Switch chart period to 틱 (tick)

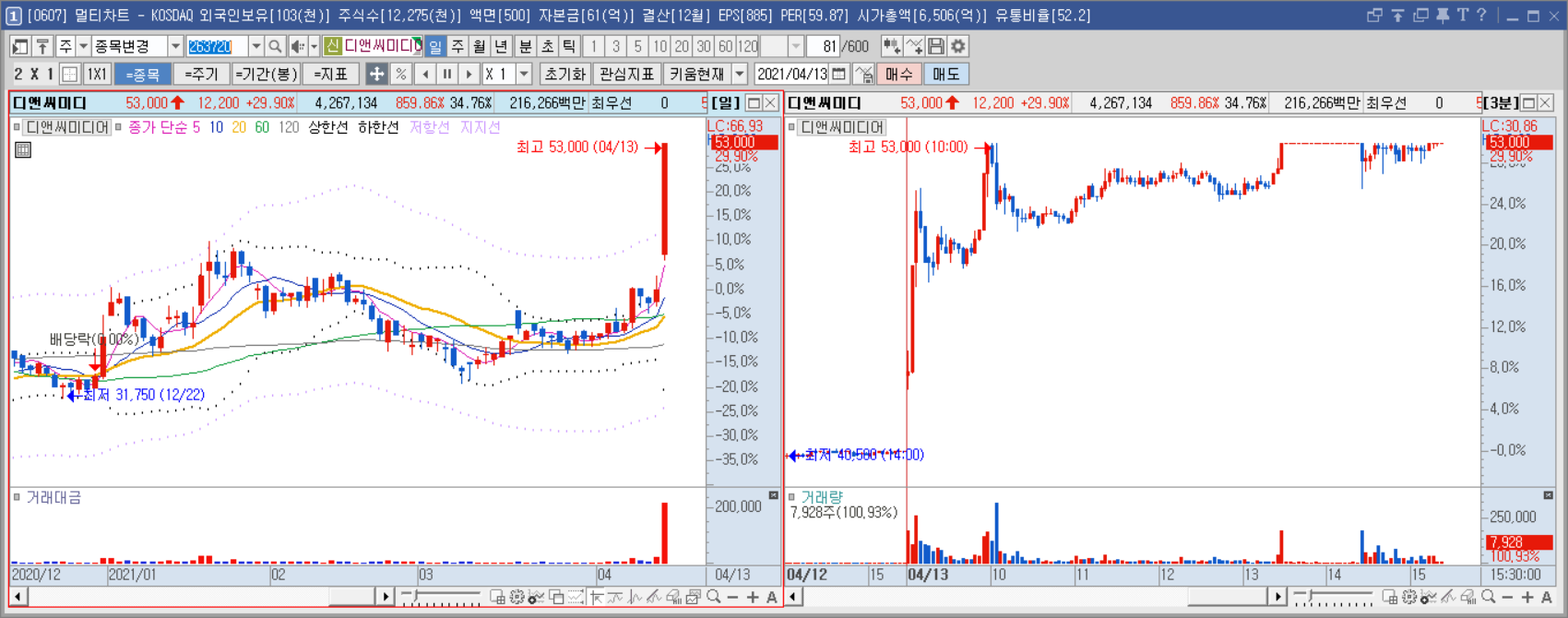click(x=570, y=46)
